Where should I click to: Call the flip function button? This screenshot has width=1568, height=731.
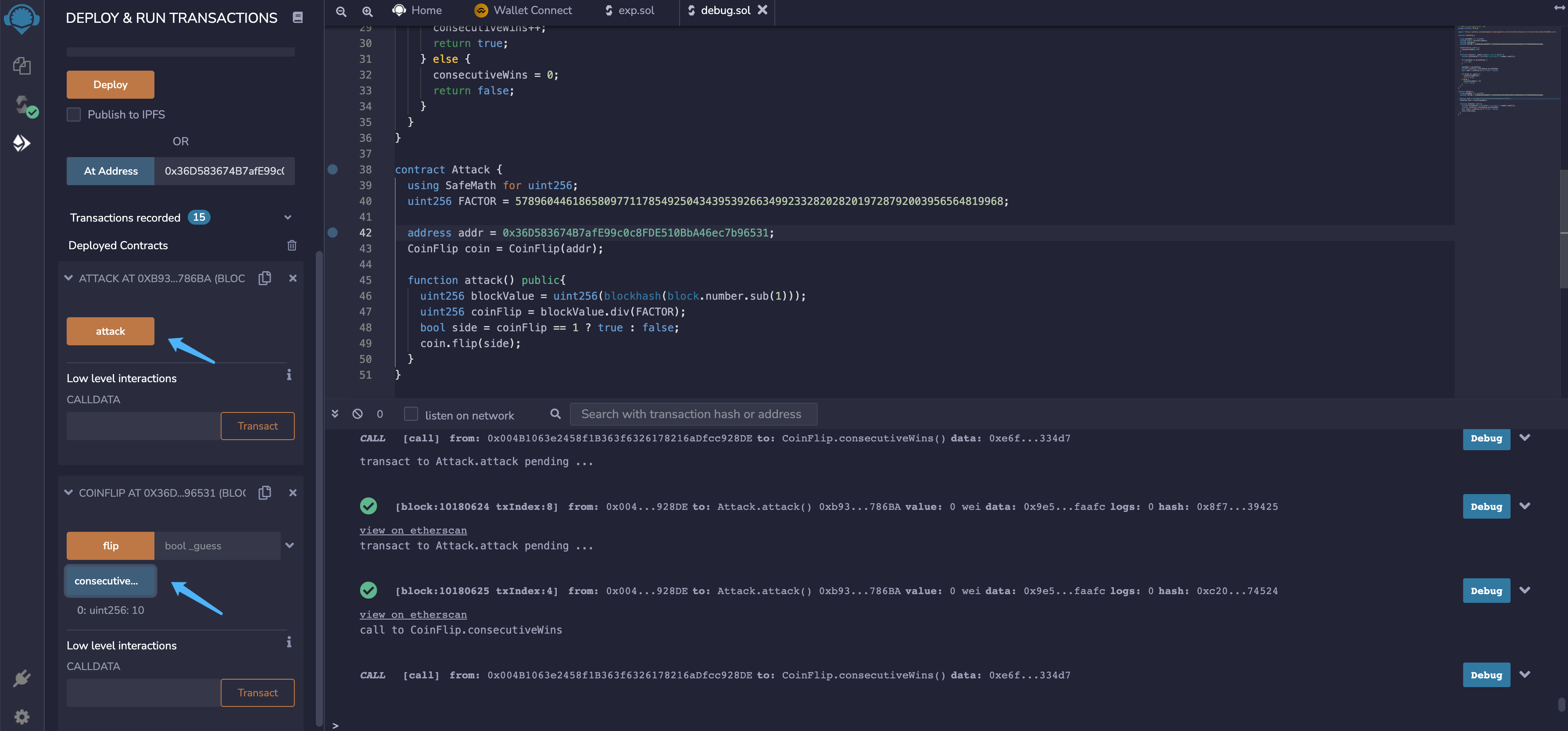tap(110, 546)
